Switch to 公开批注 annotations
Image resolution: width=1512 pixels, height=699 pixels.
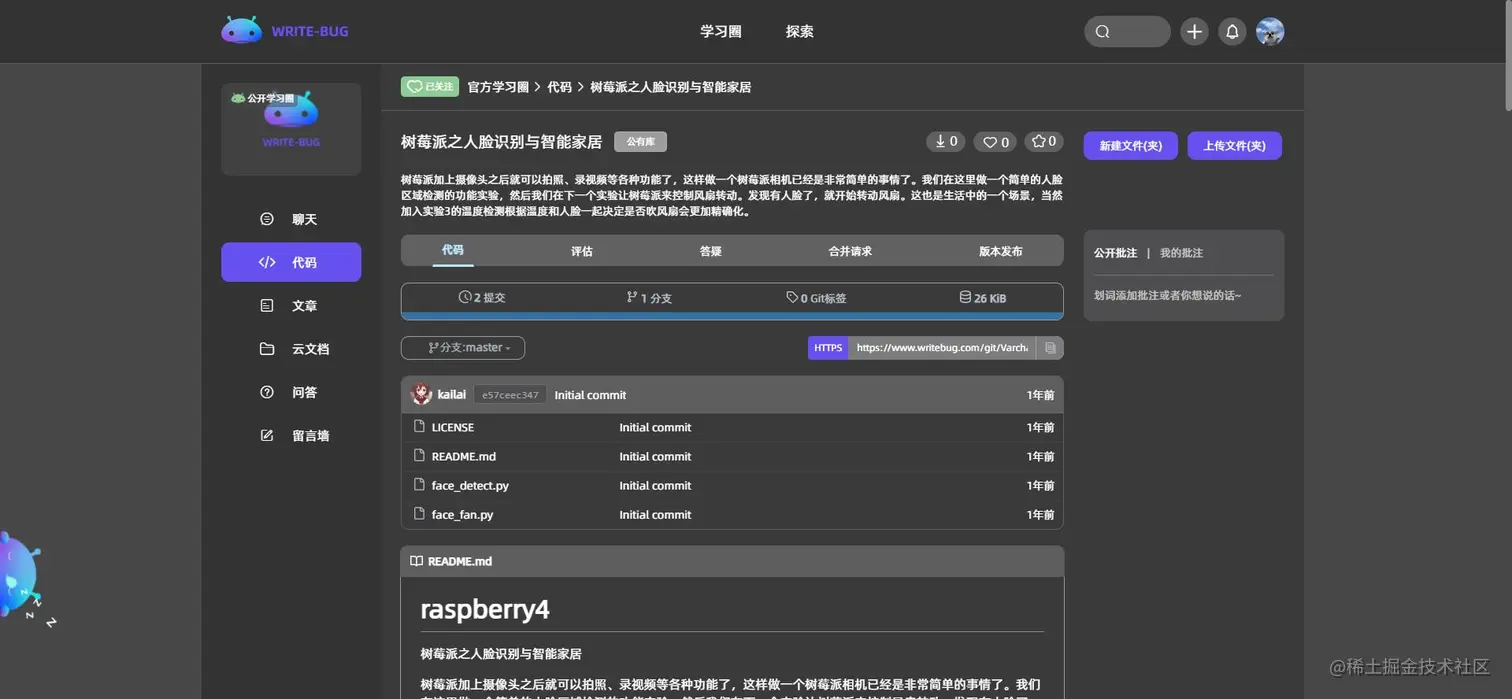tap(1115, 253)
